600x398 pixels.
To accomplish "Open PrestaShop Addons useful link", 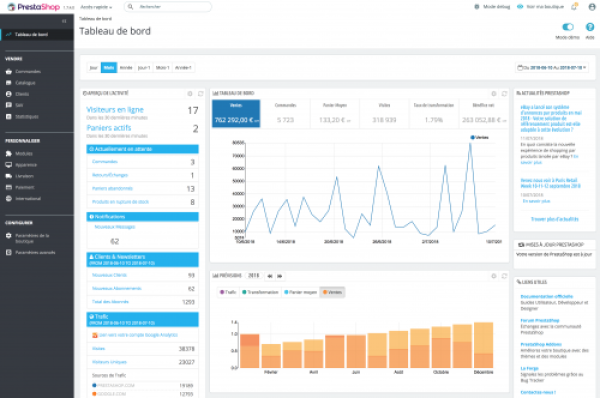I will tap(541, 344).
